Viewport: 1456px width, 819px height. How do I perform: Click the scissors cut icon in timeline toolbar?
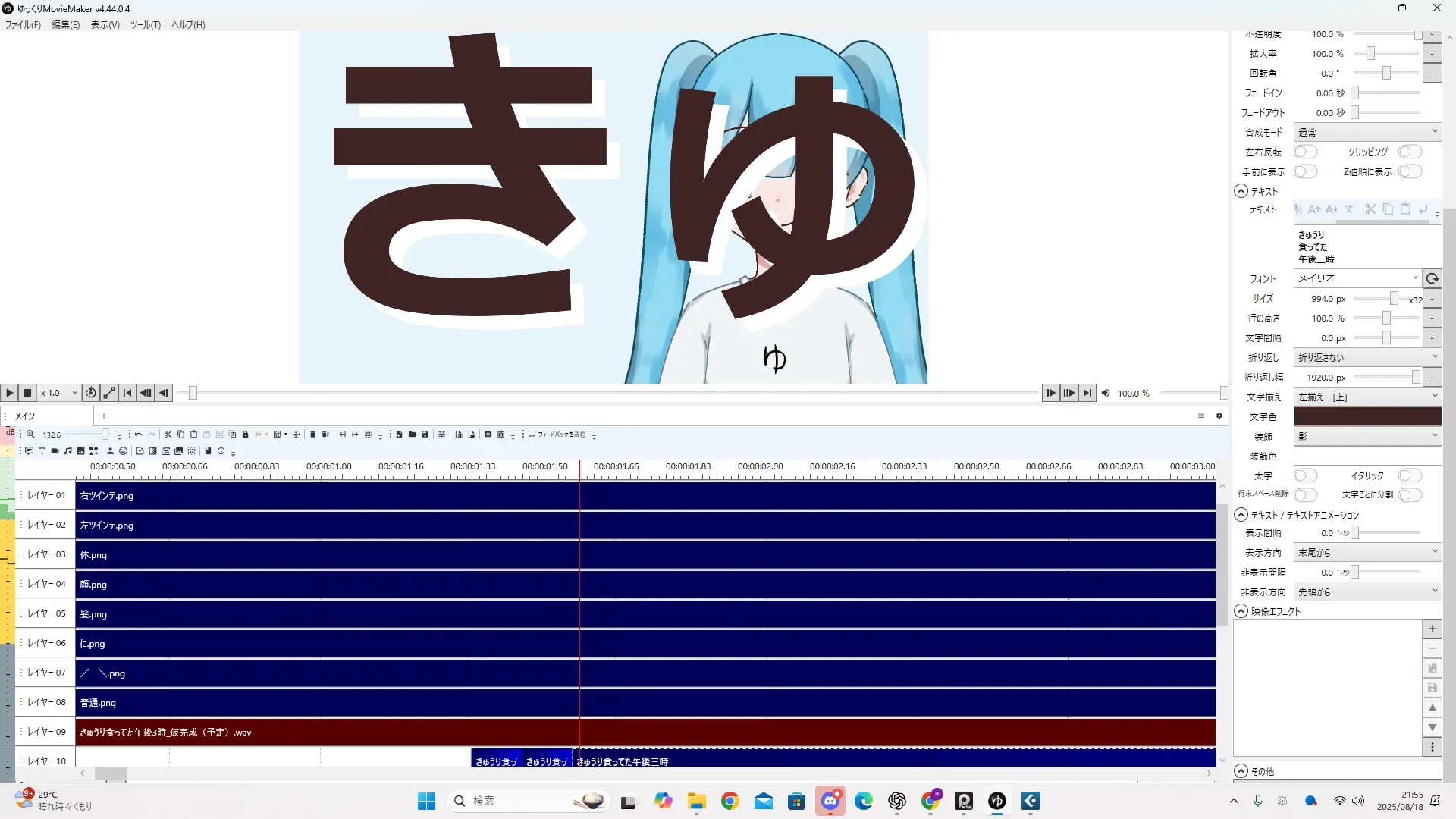click(x=168, y=435)
